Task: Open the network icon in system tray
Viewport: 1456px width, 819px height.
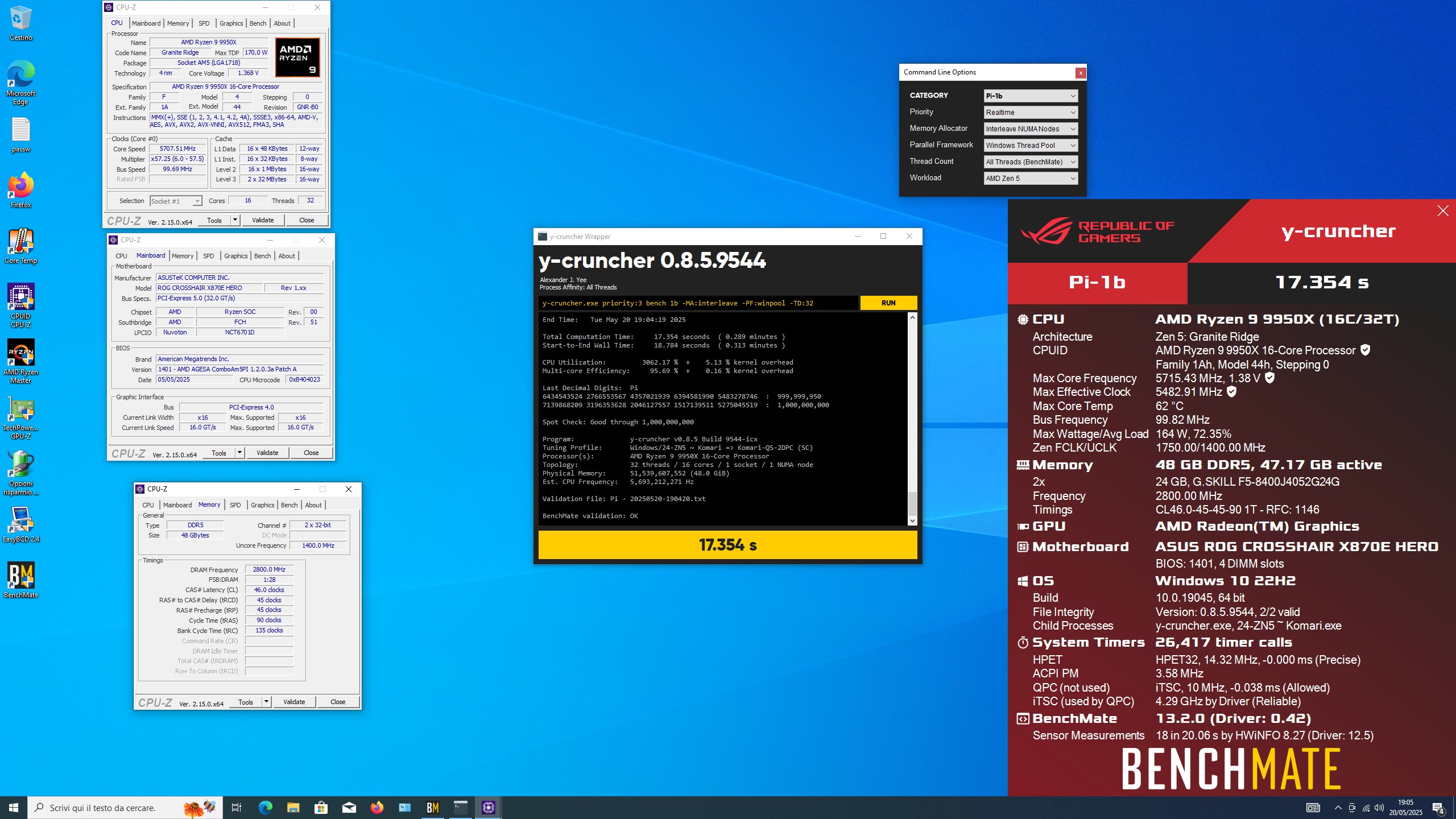Action: tap(1366, 808)
